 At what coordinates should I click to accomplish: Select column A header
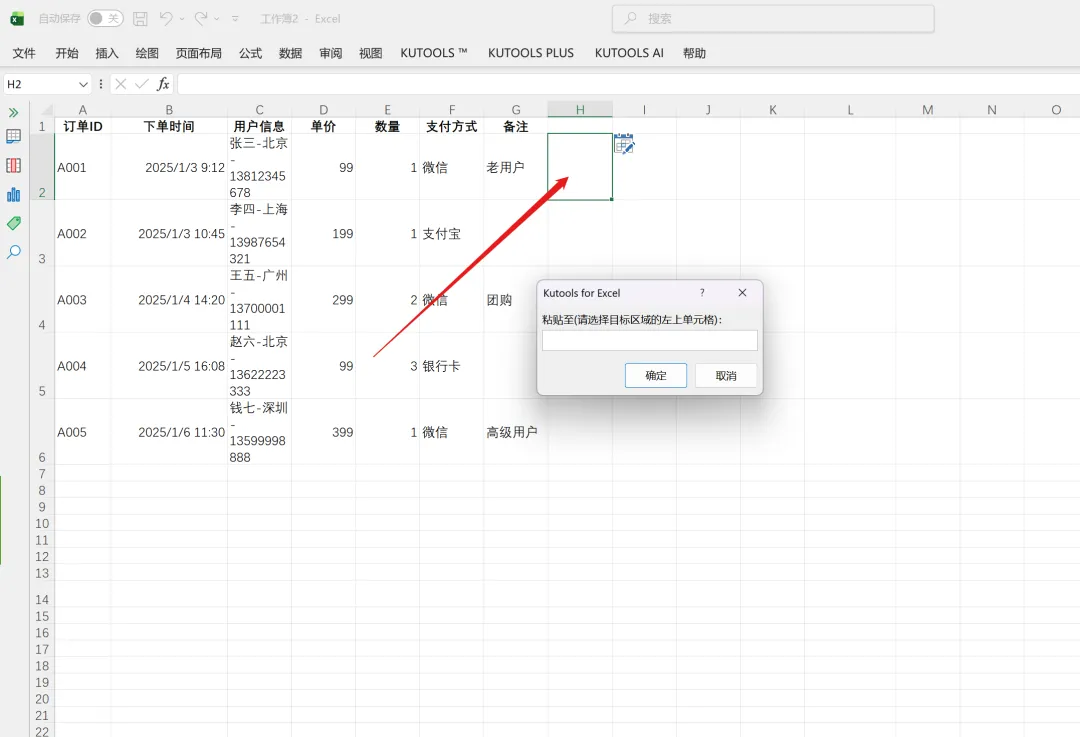83,110
